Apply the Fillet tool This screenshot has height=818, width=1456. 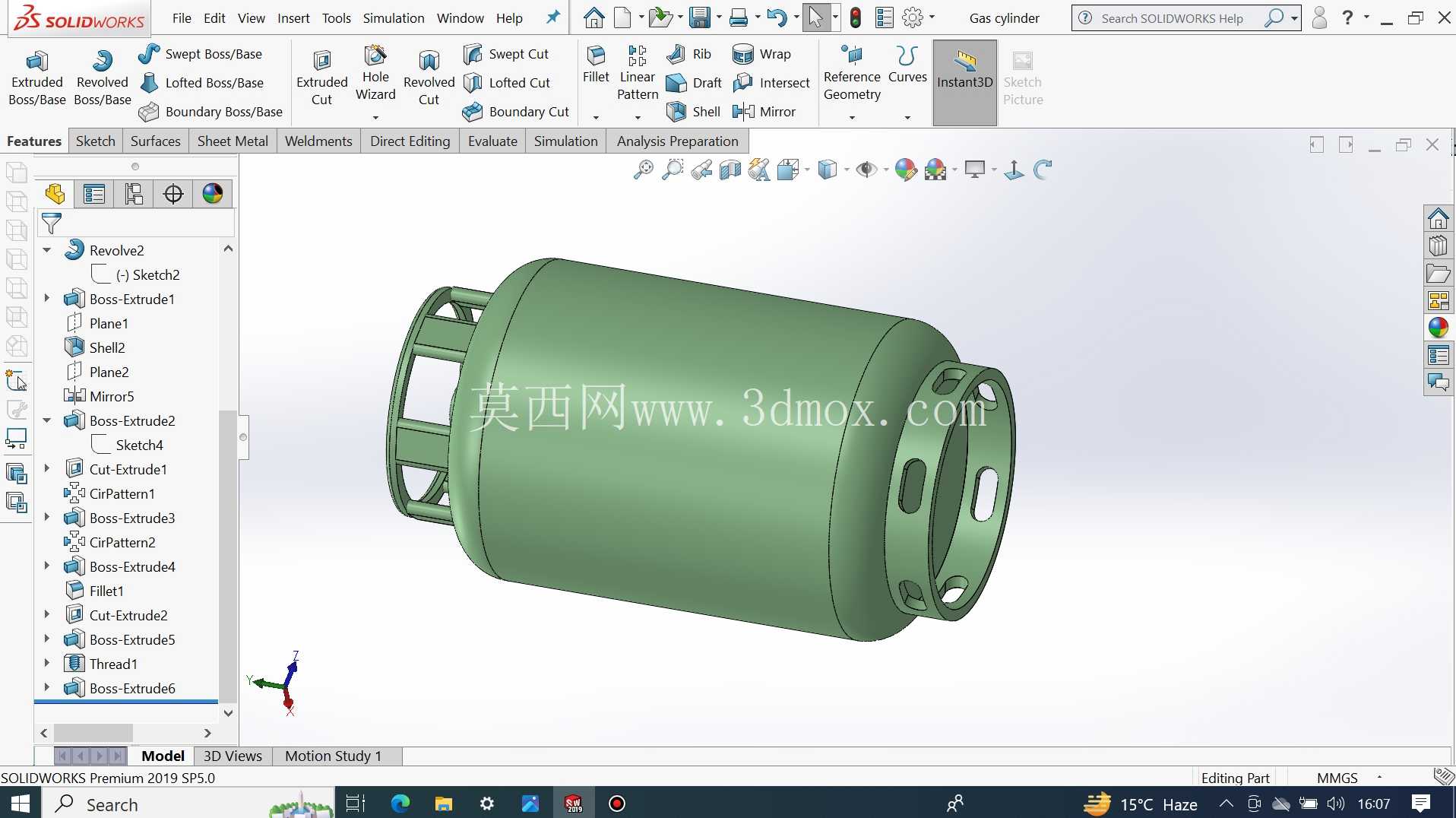point(596,65)
